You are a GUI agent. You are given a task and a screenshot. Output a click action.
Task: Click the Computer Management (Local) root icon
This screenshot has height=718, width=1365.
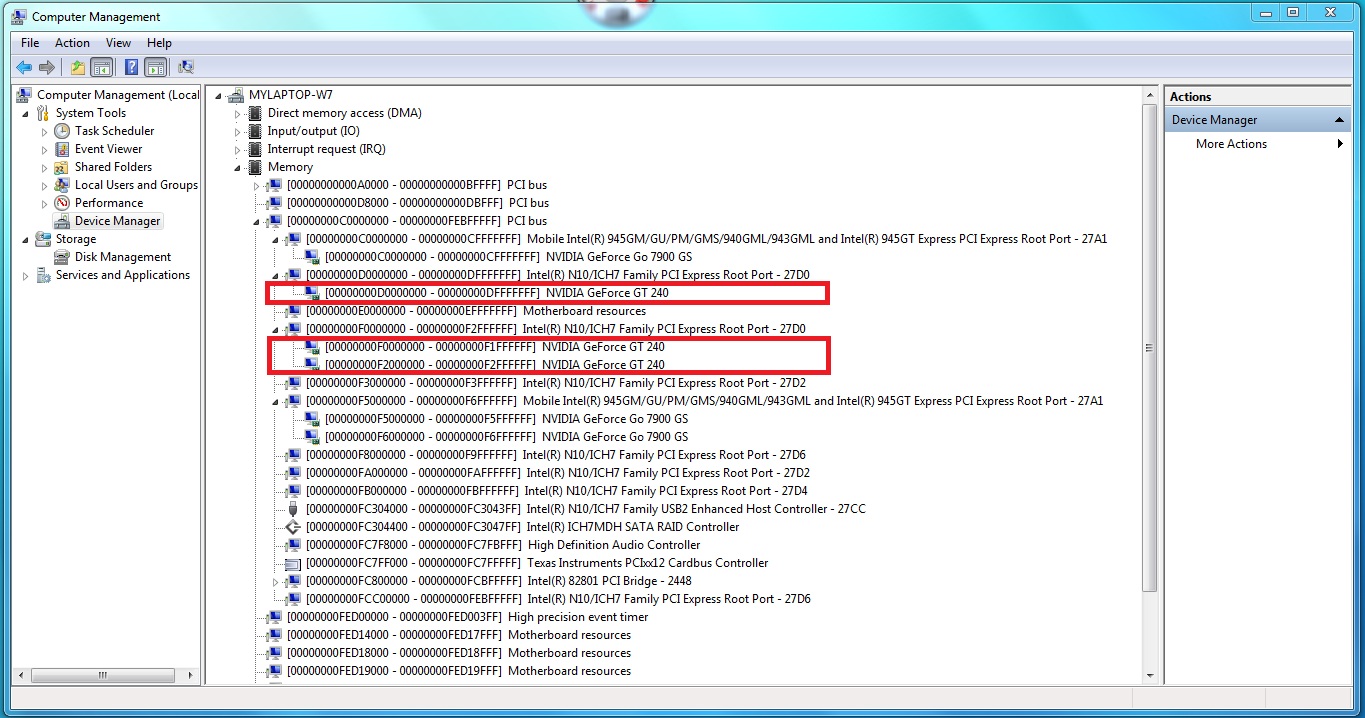coord(24,95)
